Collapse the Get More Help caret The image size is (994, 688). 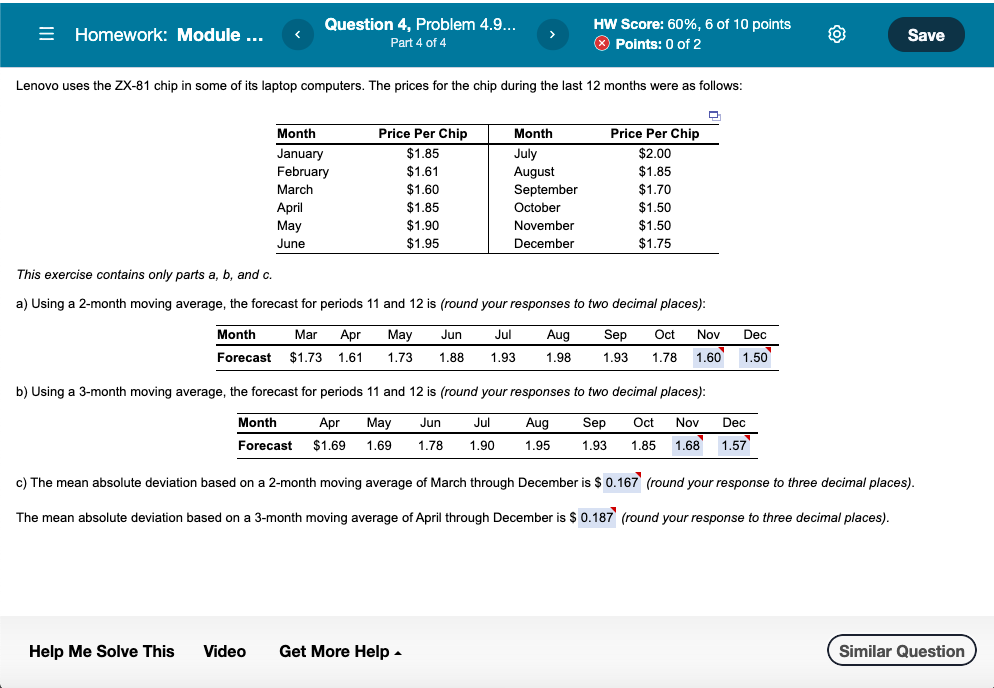396,651
